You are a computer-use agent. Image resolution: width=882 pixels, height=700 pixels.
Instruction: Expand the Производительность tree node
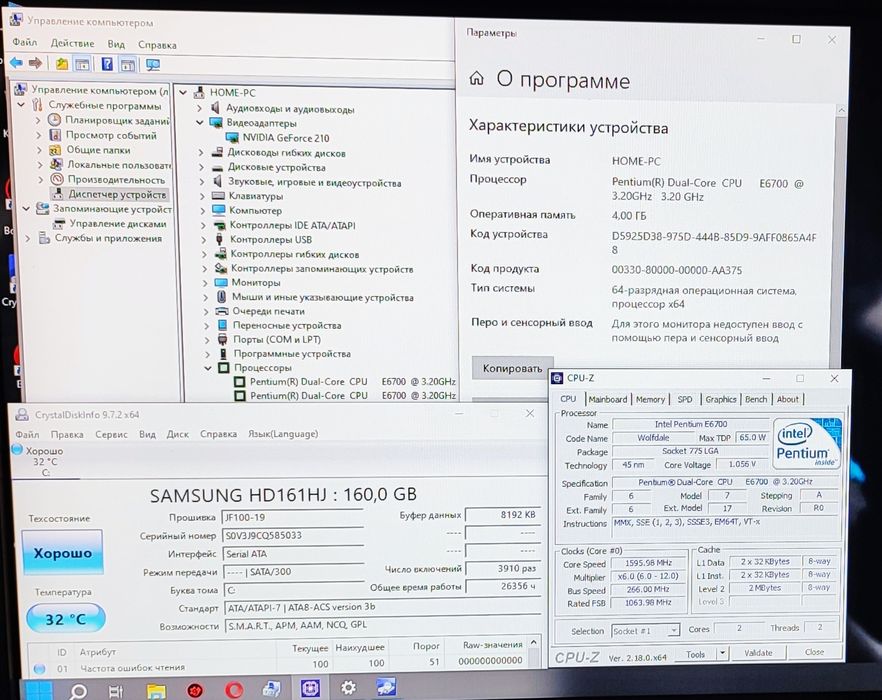coord(40,180)
